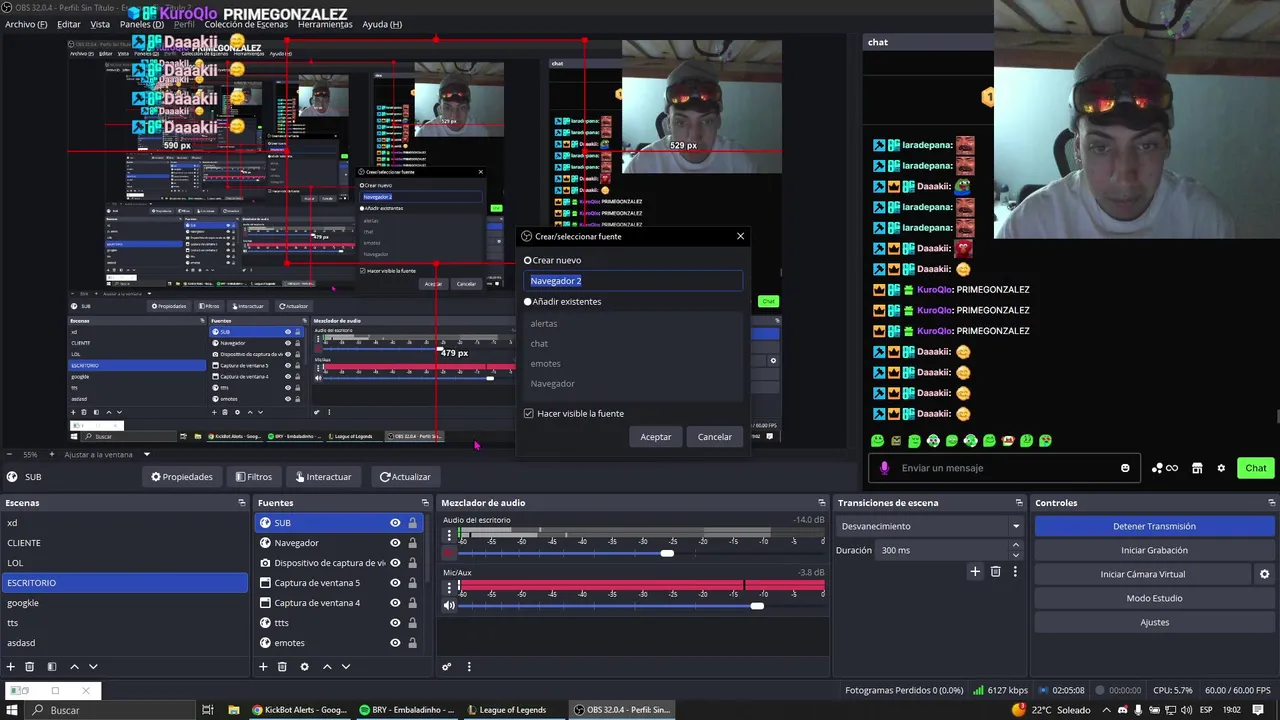Screen dimensions: 1280x720
Task: Click microphone icon in chat message box
Action: (x=884, y=468)
